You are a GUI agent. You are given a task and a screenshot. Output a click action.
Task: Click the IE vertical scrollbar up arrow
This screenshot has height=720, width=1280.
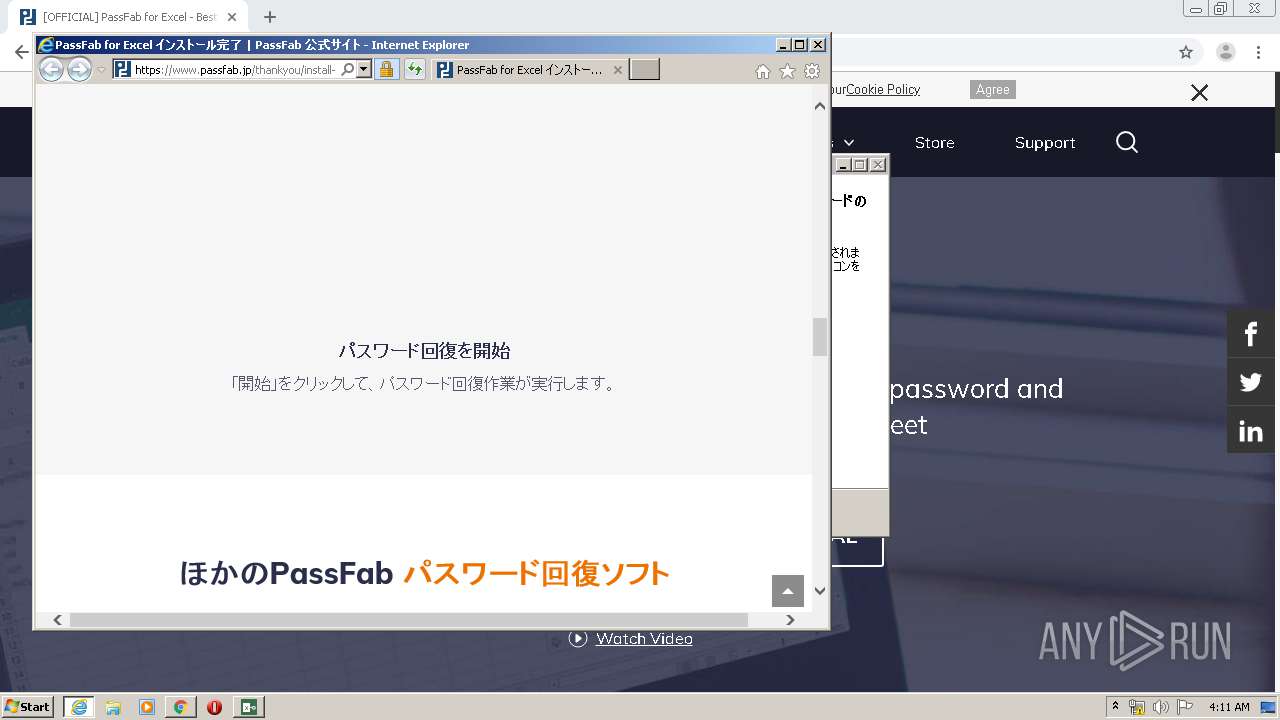[820, 105]
